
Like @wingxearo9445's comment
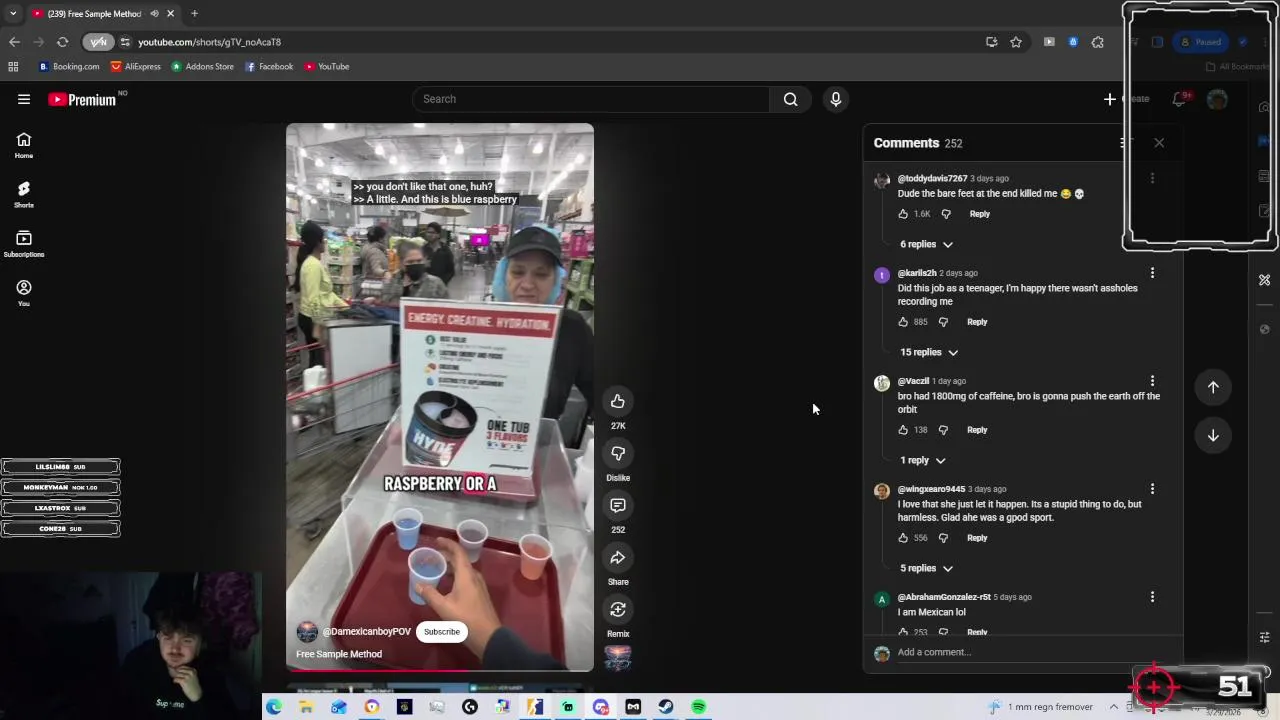point(903,538)
